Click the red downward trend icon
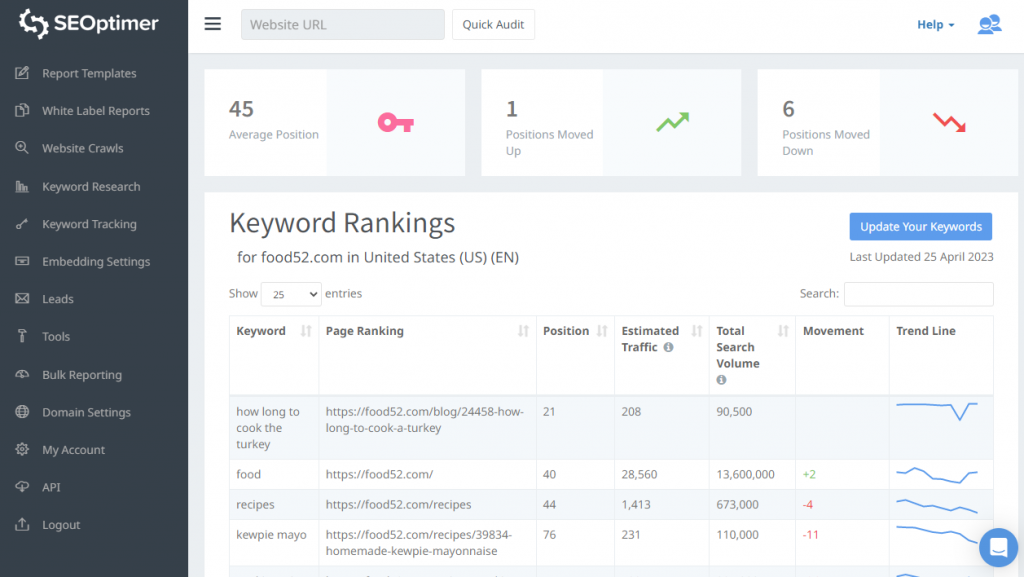Screen dimensions: 1024x577 (x=949, y=122)
